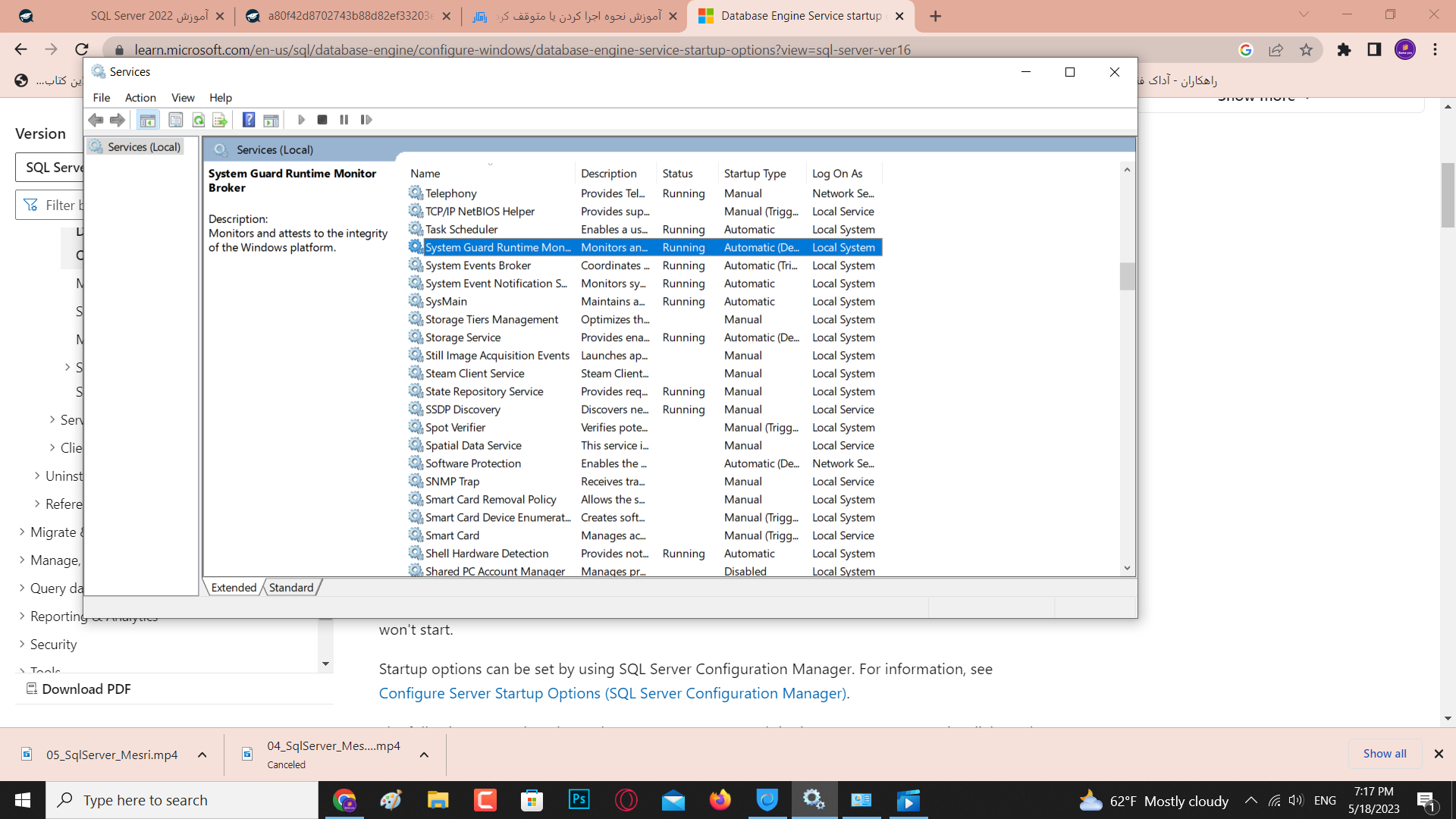Screen dimensions: 1456x819
Task: Select the SNMP Trap service row
Action: [453, 482]
